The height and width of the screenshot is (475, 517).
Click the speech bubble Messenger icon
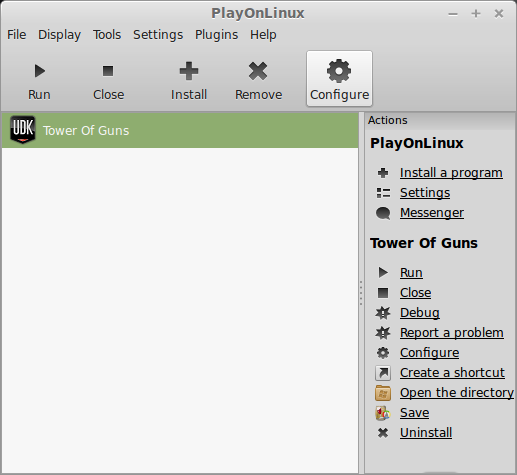(x=383, y=213)
